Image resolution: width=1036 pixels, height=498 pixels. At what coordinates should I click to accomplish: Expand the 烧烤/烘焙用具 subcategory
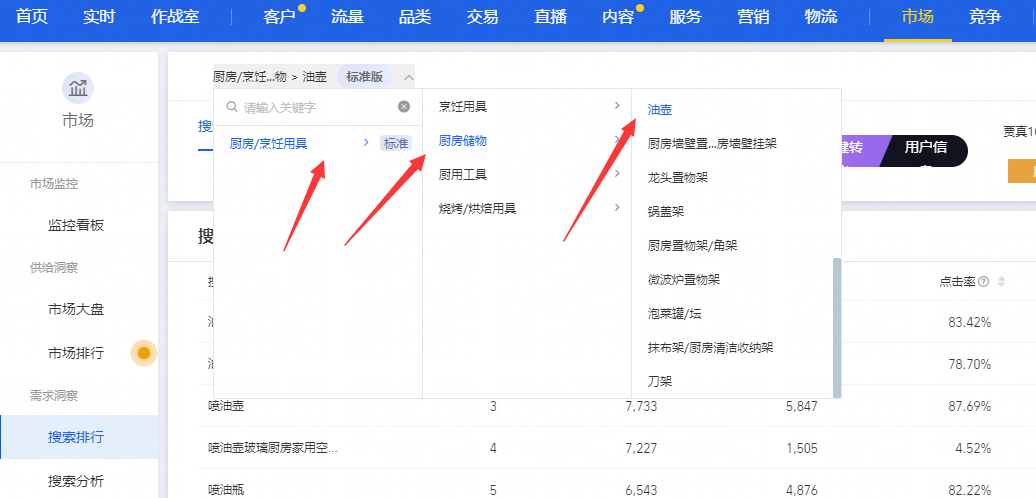[x=617, y=208]
